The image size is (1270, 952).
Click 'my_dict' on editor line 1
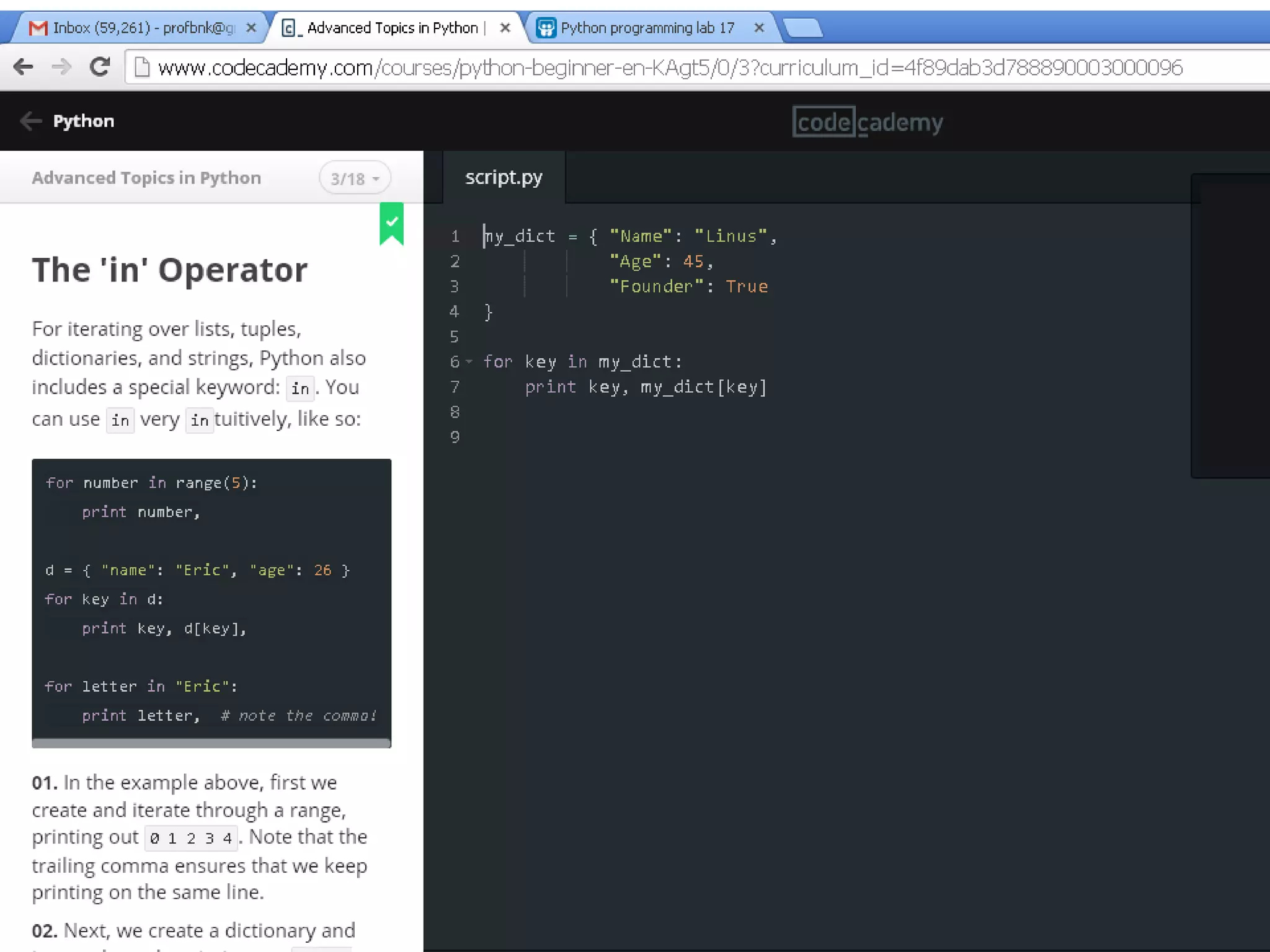(520, 236)
